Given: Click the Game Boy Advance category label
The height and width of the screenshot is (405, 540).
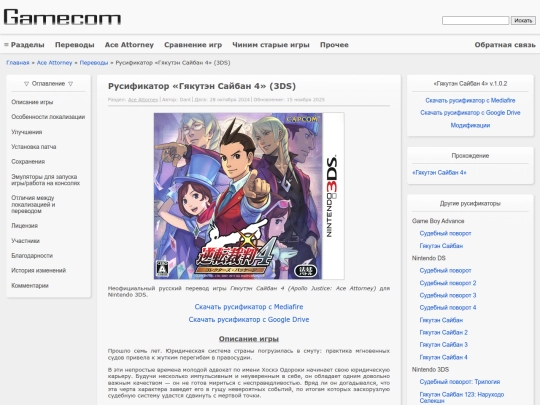Looking at the screenshot, I should tap(438, 221).
